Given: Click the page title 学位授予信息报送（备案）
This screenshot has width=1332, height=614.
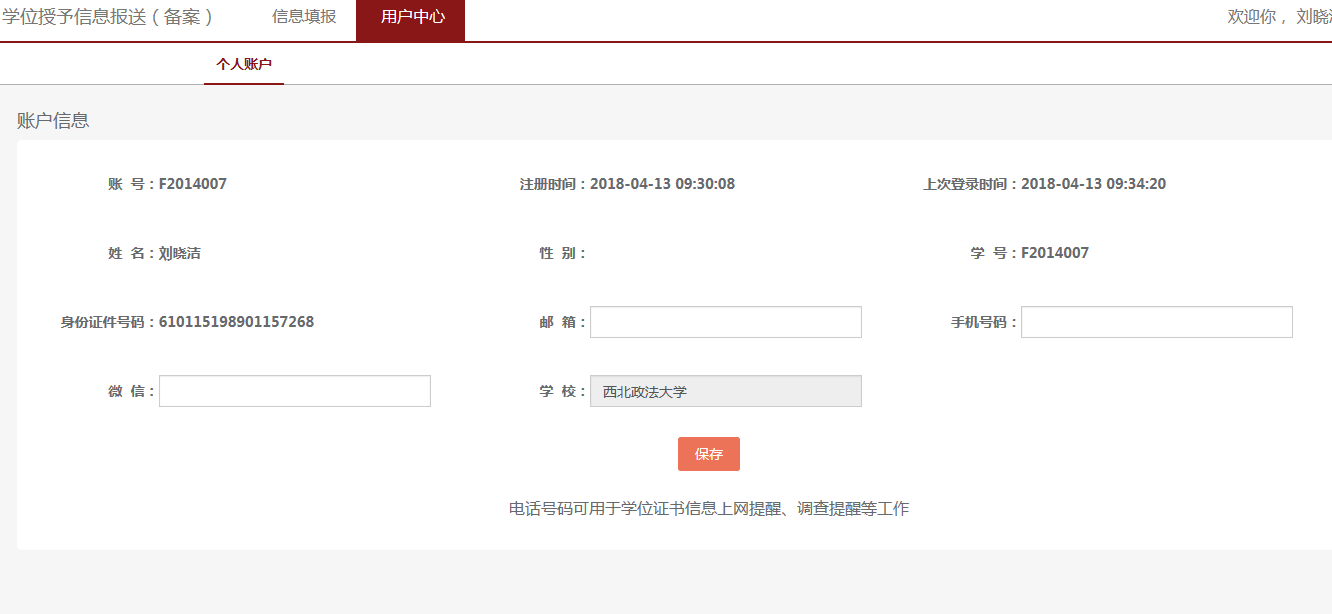Looking at the screenshot, I should pos(108,17).
